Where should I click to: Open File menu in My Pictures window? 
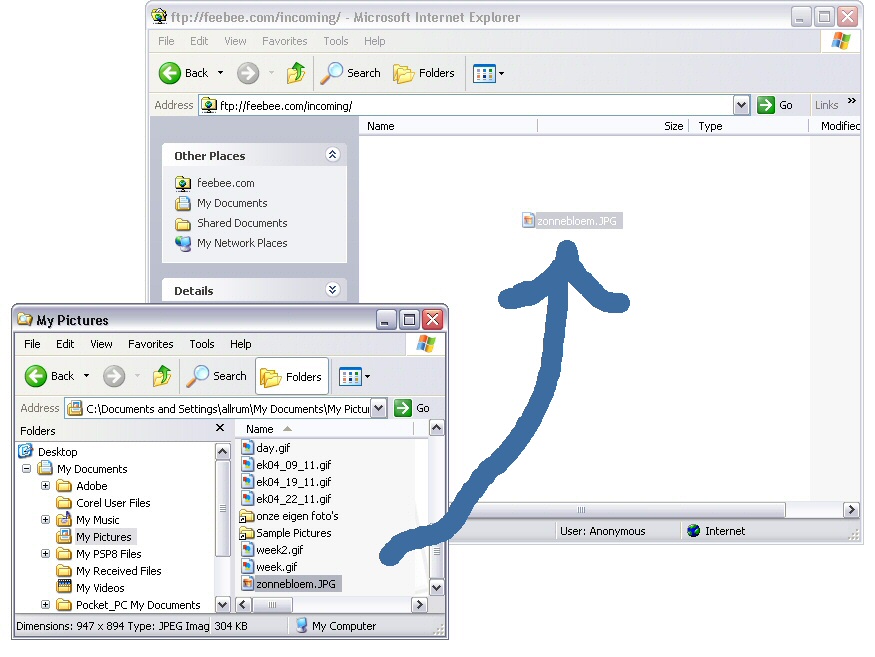point(32,344)
